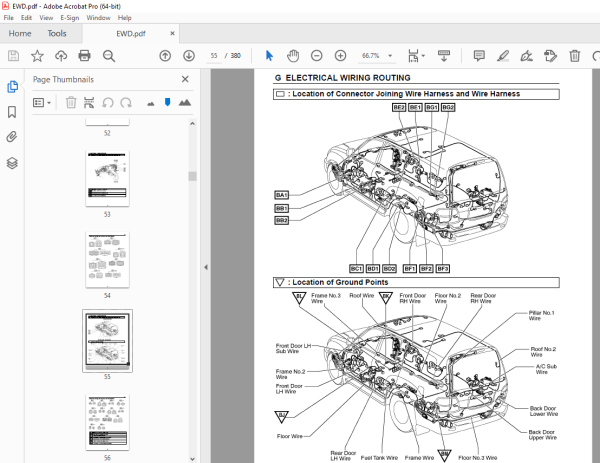Rotate thumbnails clockwise icon
600x463 pixels.
tap(126, 103)
